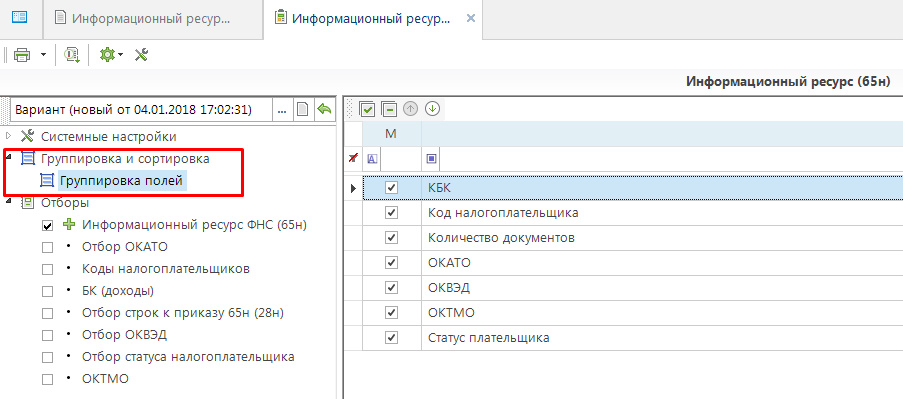The height and width of the screenshot is (399, 903).
Task: Select Отбор строк к приказу 65н (28н) label
Action: (x=183, y=313)
